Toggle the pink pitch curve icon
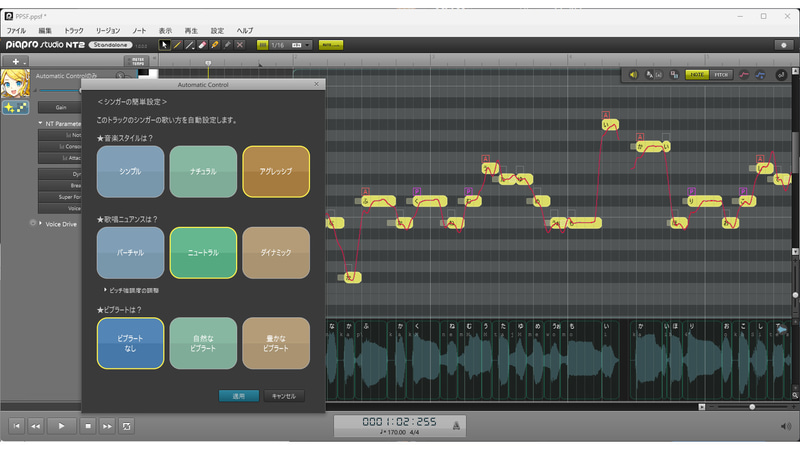The image size is (800, 450). [x=744, y=75]
